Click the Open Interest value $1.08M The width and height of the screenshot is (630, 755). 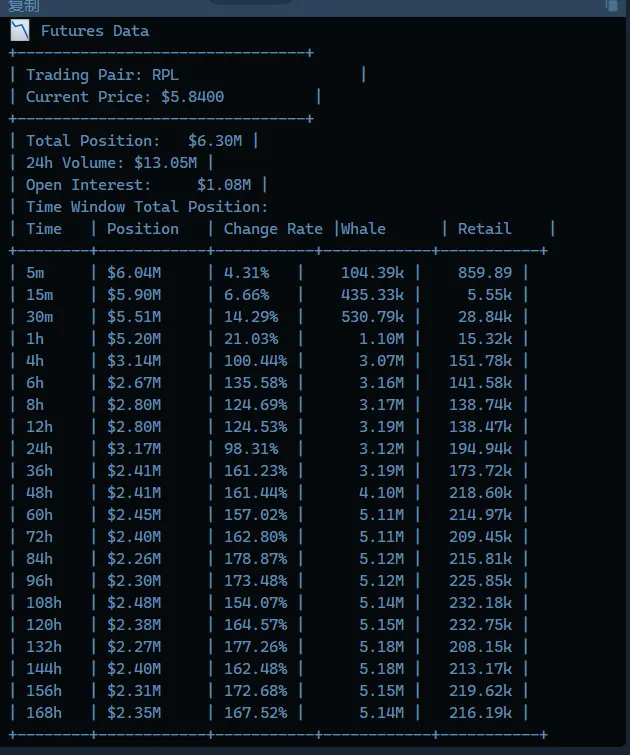pos(224,184)
